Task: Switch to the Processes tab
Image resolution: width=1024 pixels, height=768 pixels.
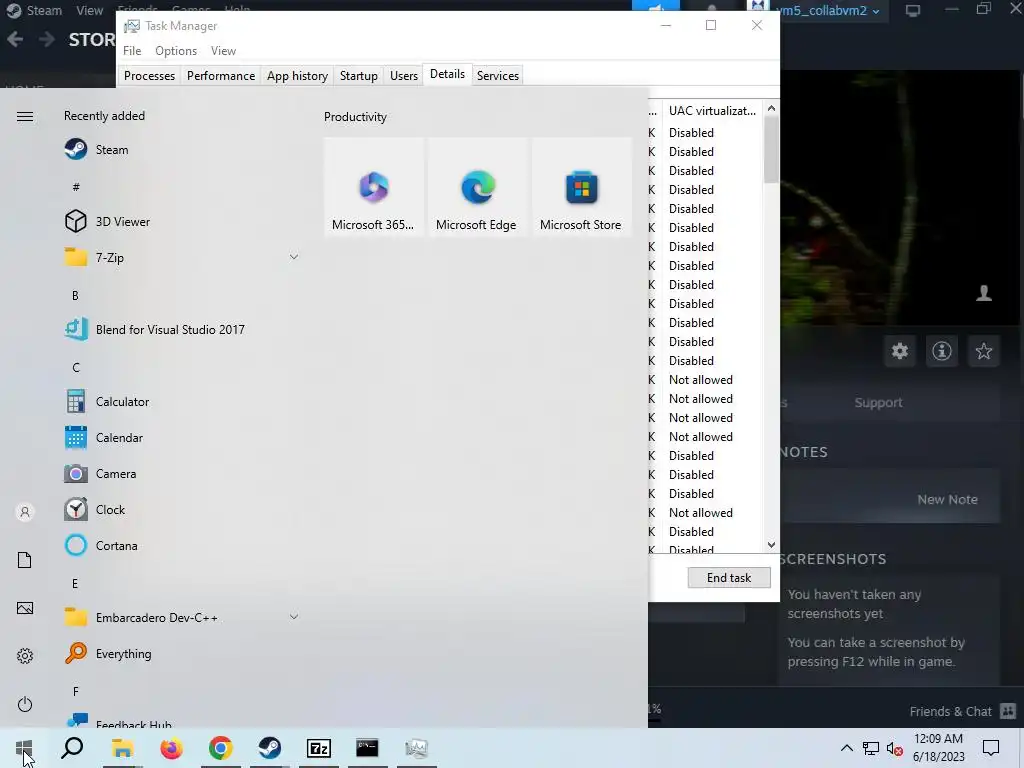Action: (x=150, y=76)
